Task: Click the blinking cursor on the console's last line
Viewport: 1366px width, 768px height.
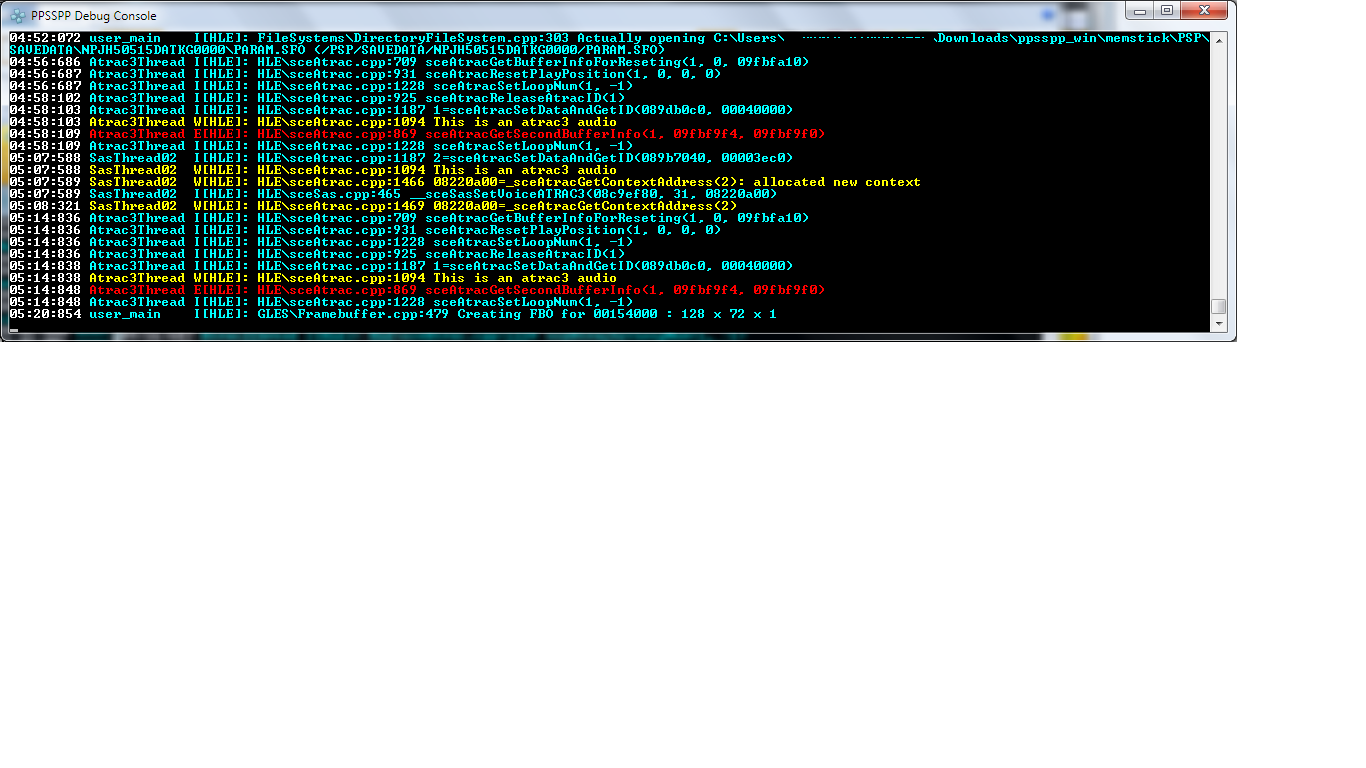Action: [x=14, y=327]
